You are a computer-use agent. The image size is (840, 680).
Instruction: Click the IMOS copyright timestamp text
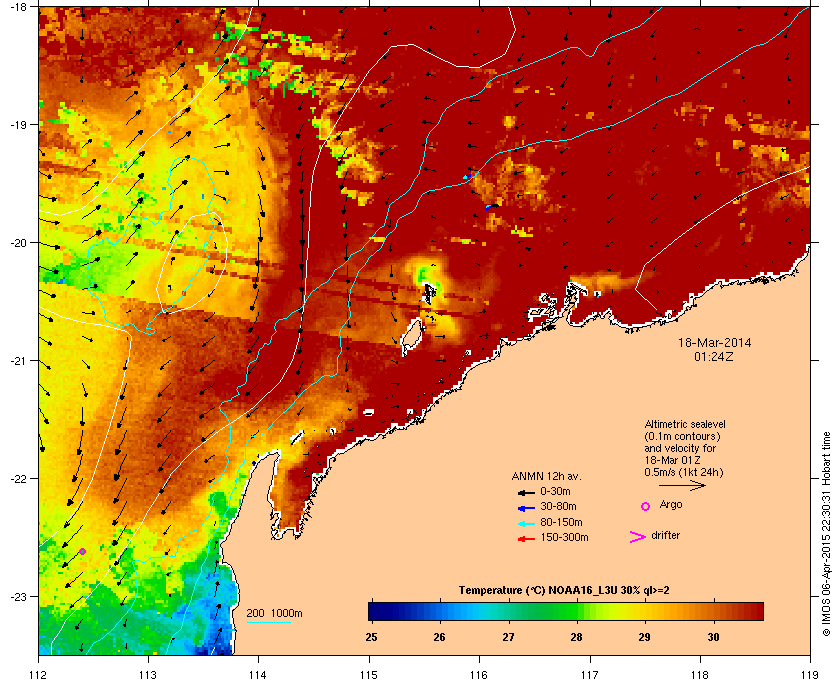click(827, 534)
